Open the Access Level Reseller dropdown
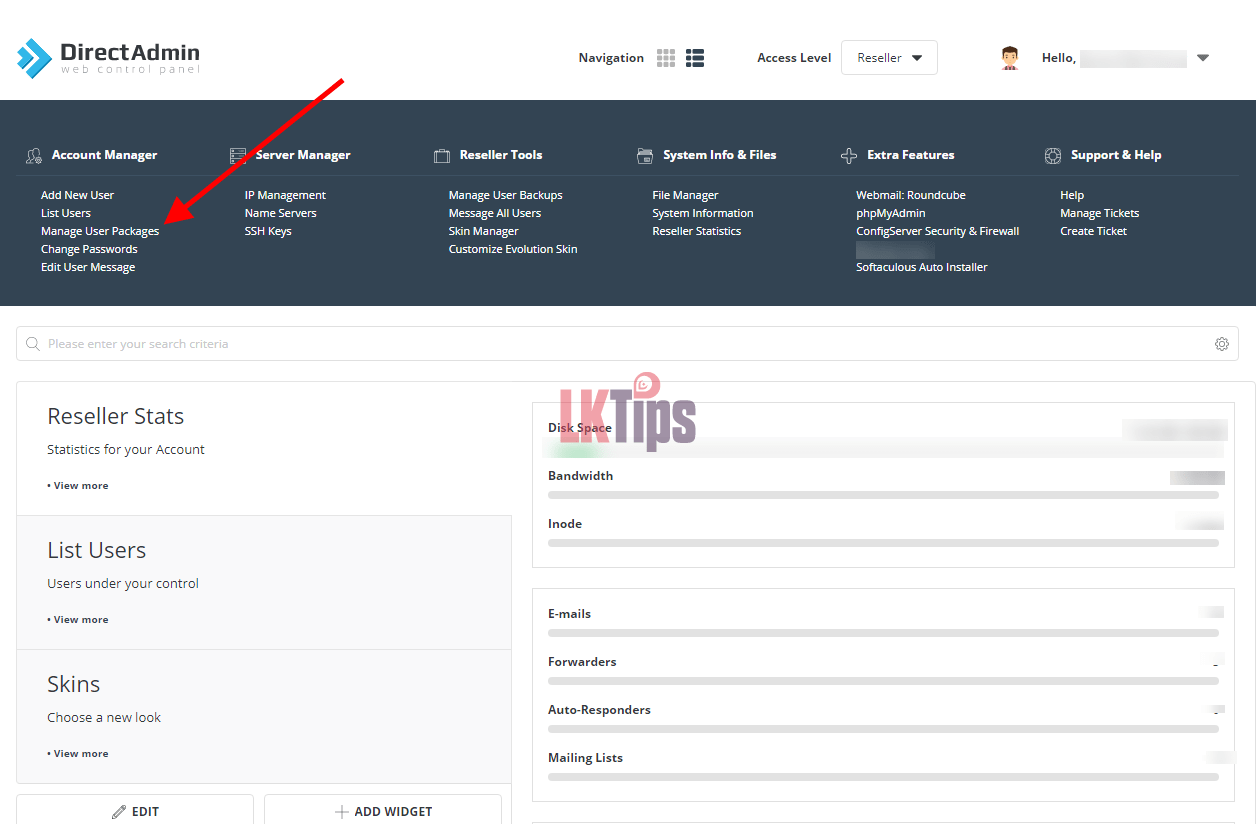Screen dimensions: 1256x824 pyautogui.click(x=889, y=58)
